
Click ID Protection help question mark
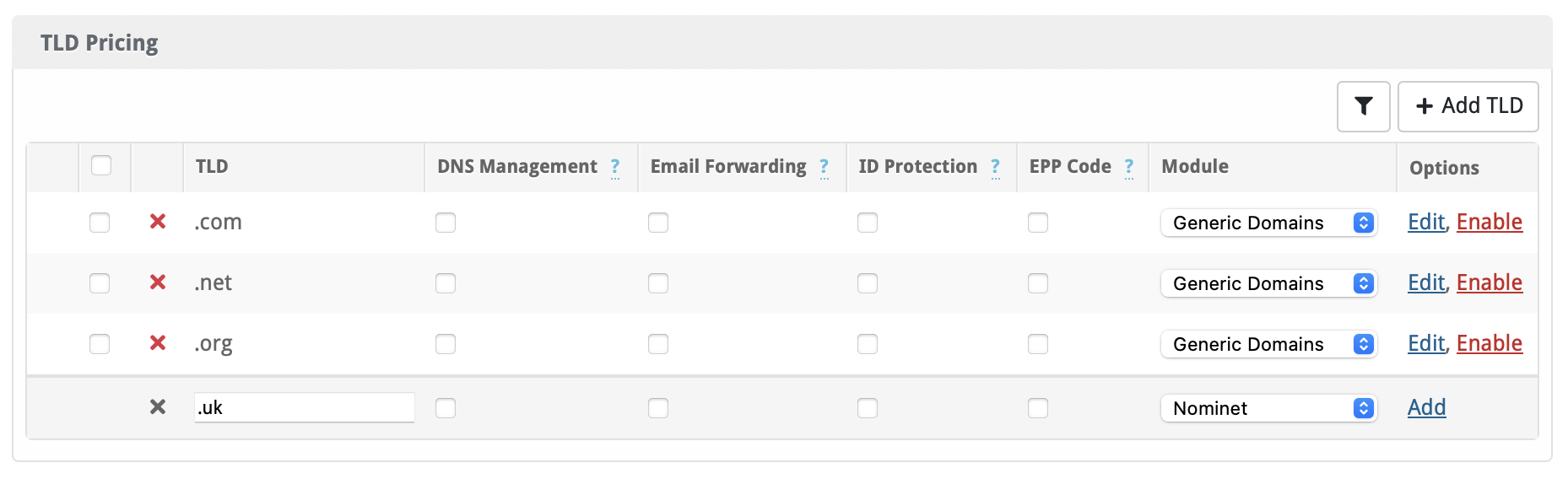point(996,167)
